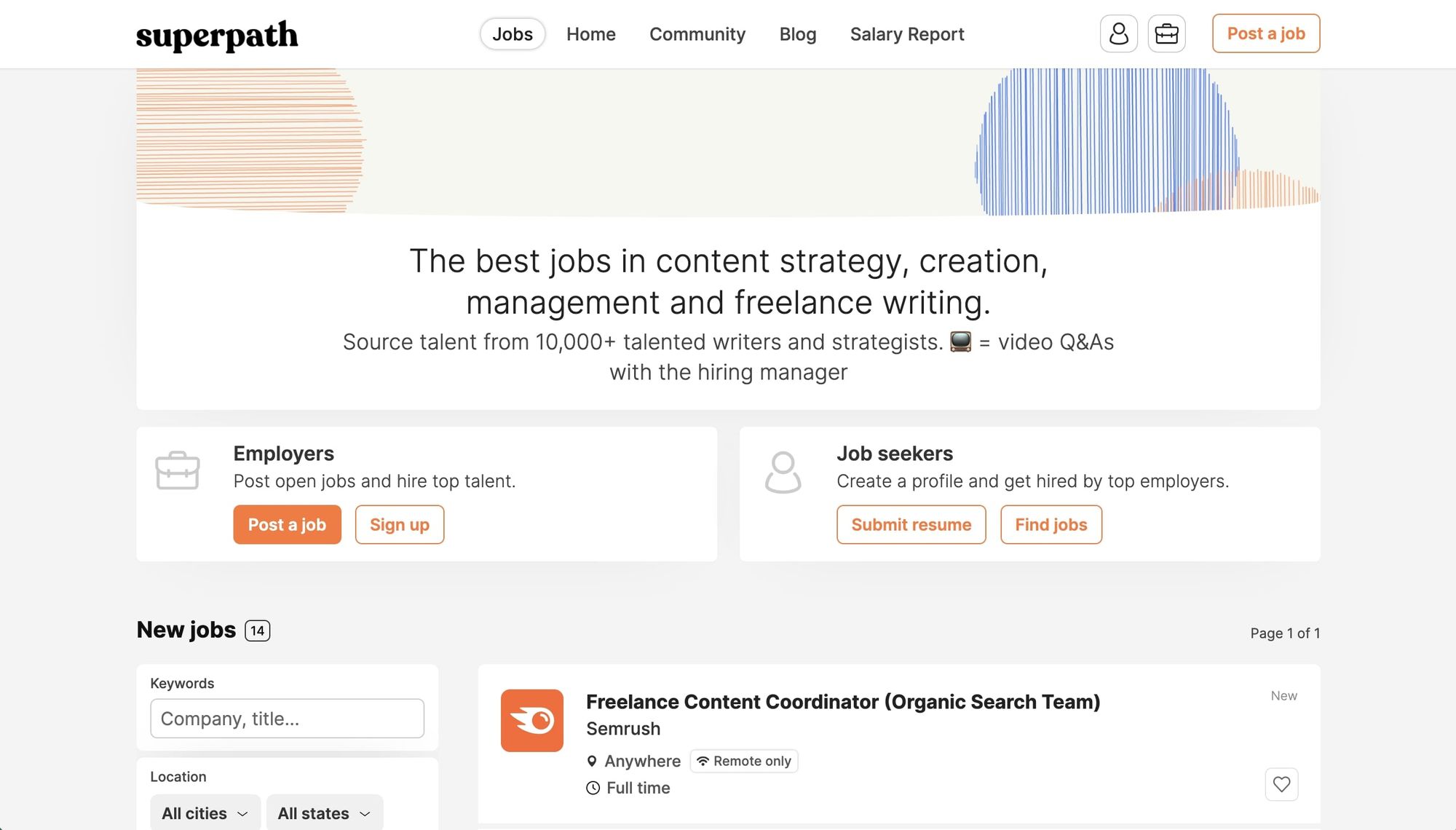Image resolution: width=1456 pixels, height=830 pixels.
Task: Open the New jobs count badge
Action: pyautogui.click(x=257, y=631)
